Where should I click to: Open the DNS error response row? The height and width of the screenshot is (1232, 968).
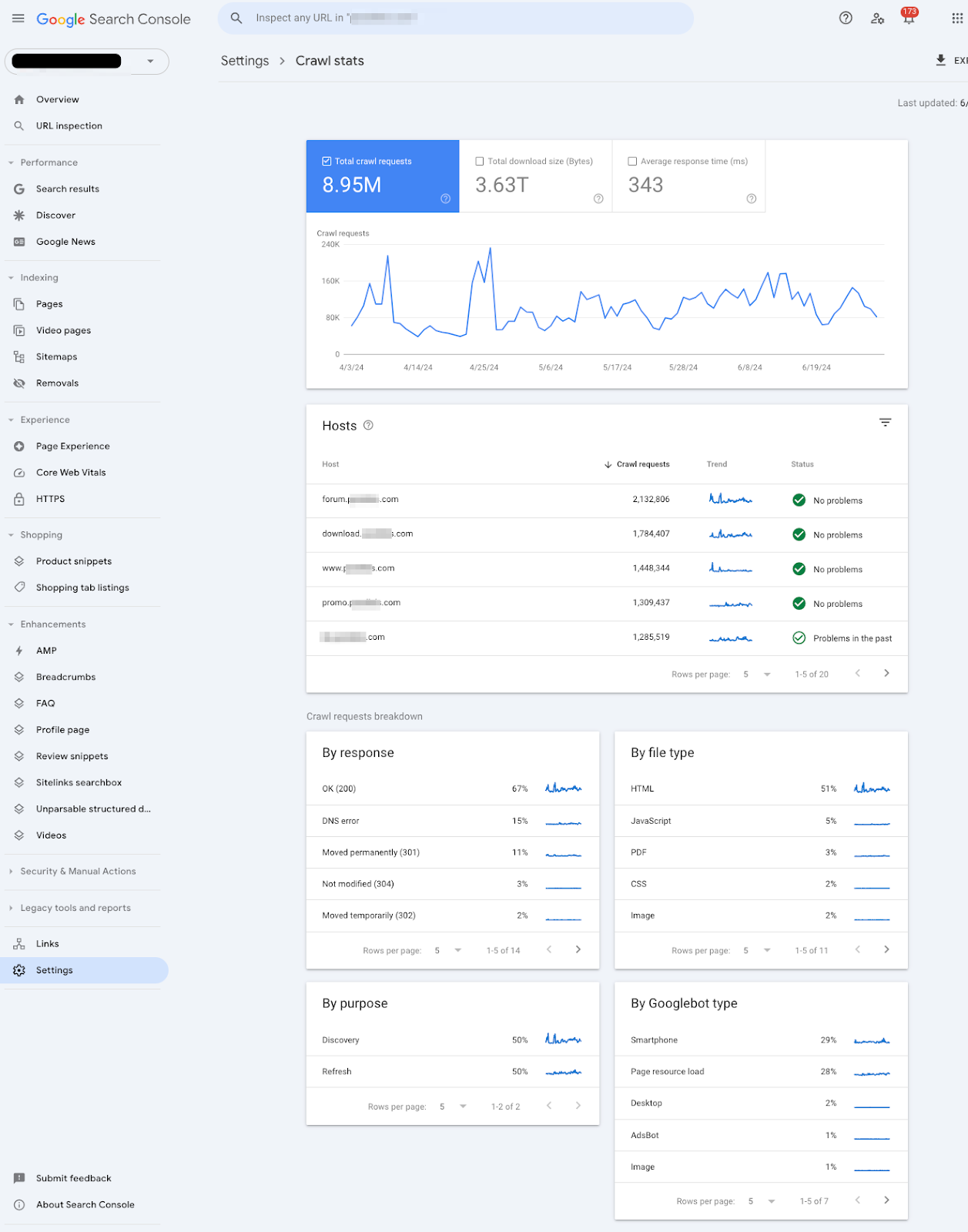(453, 821)
